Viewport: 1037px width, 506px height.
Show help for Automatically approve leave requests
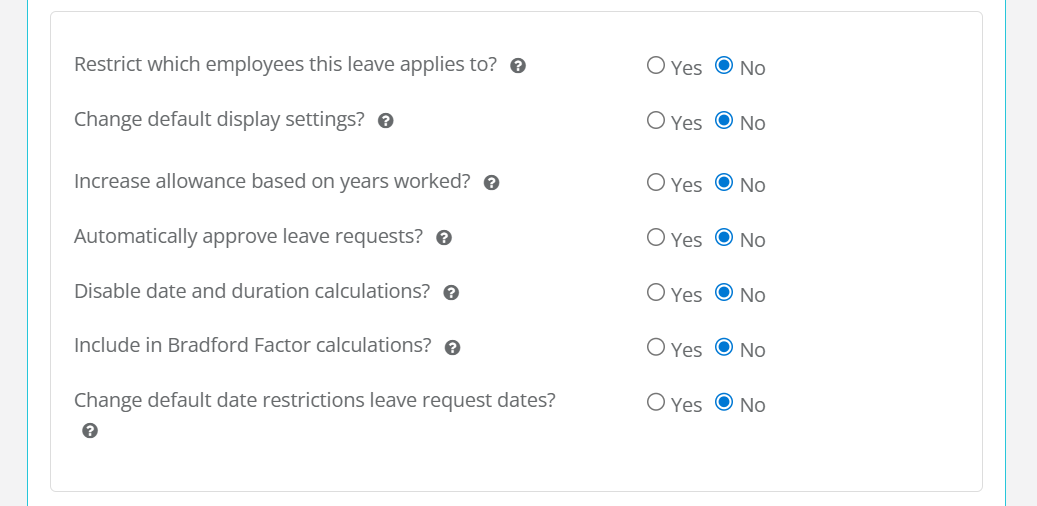(x=444, y=238)
